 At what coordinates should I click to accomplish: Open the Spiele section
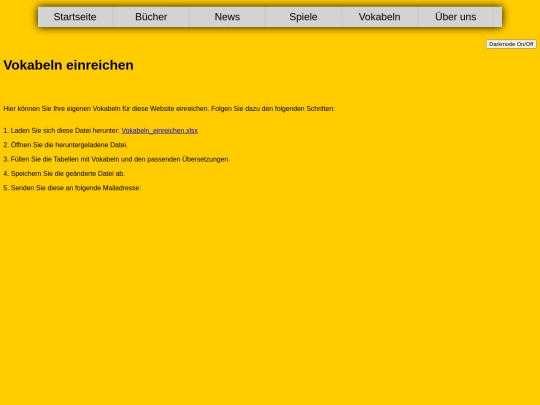(303, 17)
